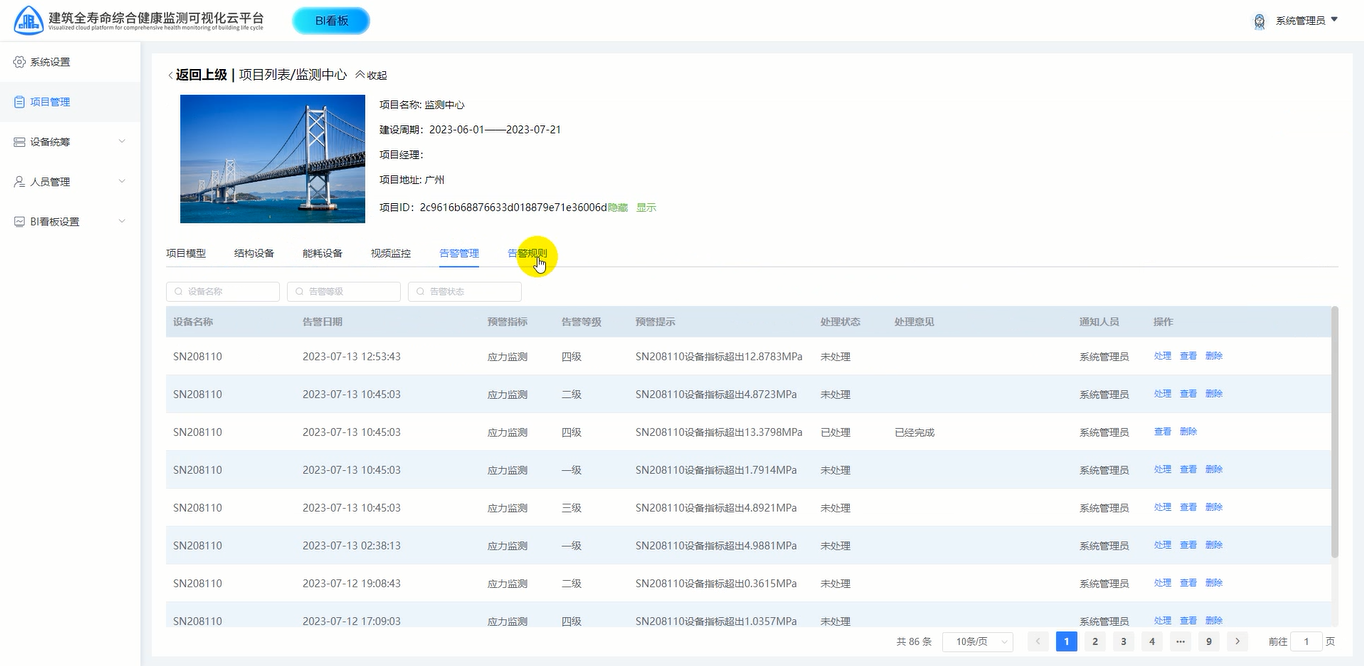Click the 系统设置 gear icon
This screenshot has width=1364, height=666.
[19, 62]
